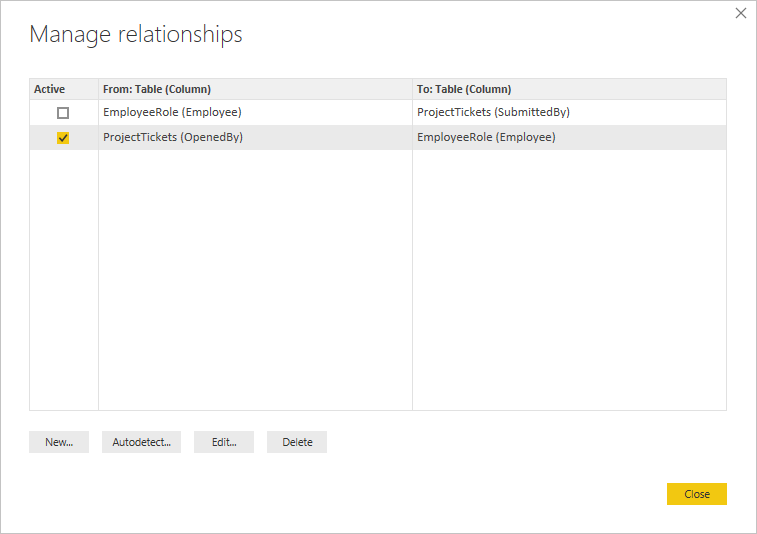Image resolution: width=757 pixels, height=534 pixels.
Task: Uncheck the active ProjectTickets (OpenedBy) relationship
Action: [x=63, y=138]
